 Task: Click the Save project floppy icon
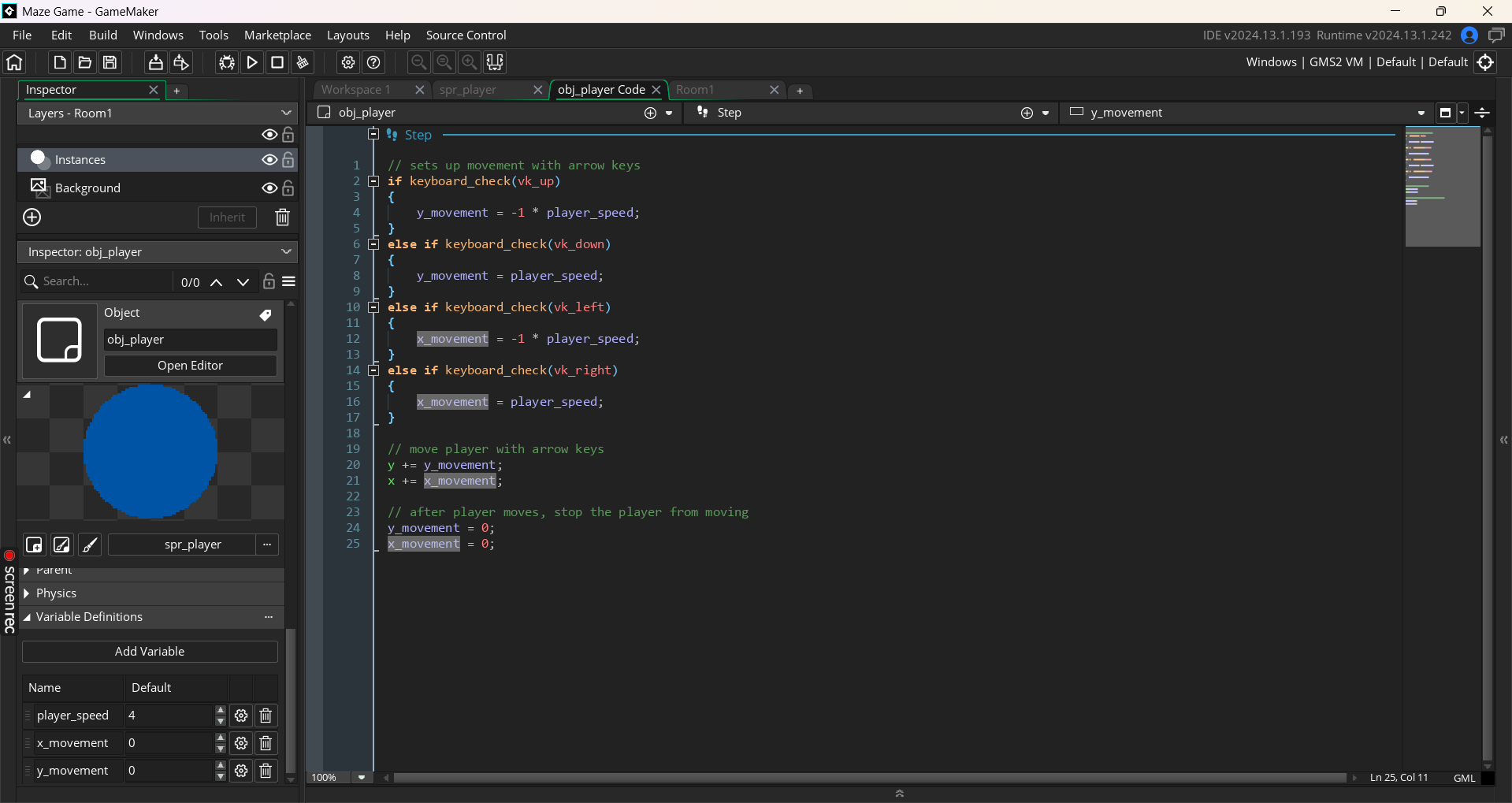110,62
